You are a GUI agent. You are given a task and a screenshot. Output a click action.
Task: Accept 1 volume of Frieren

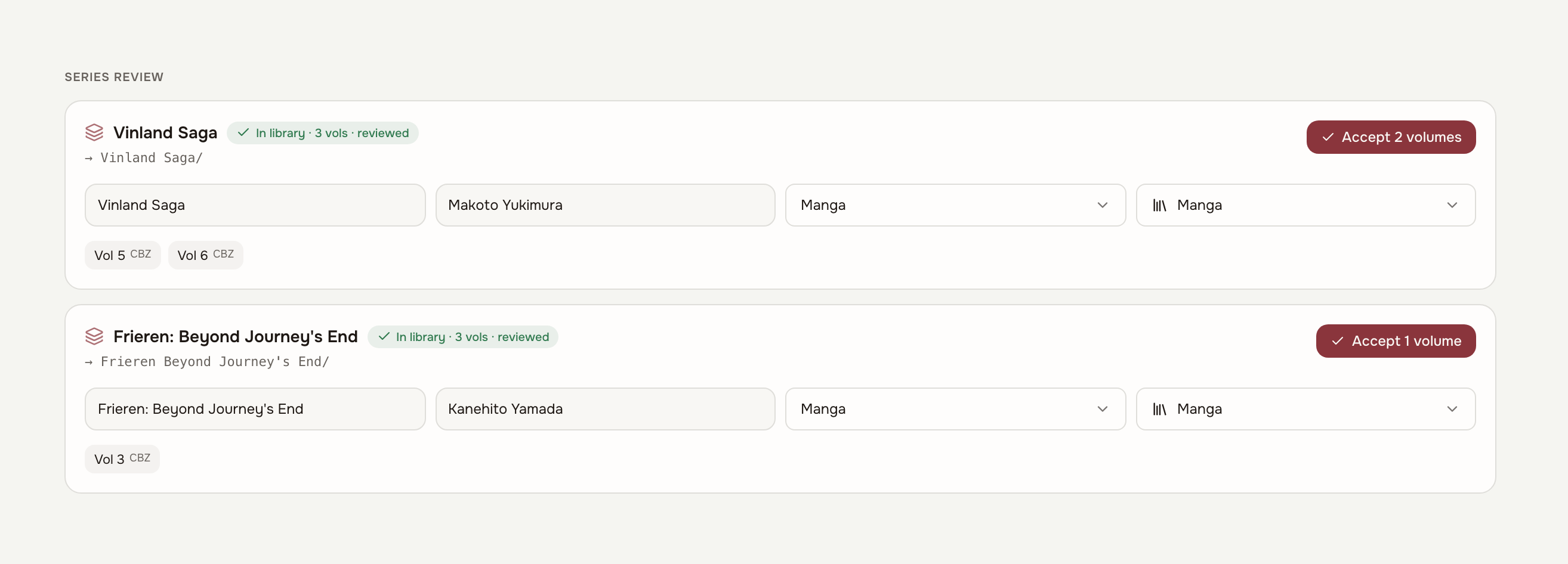1396,340
